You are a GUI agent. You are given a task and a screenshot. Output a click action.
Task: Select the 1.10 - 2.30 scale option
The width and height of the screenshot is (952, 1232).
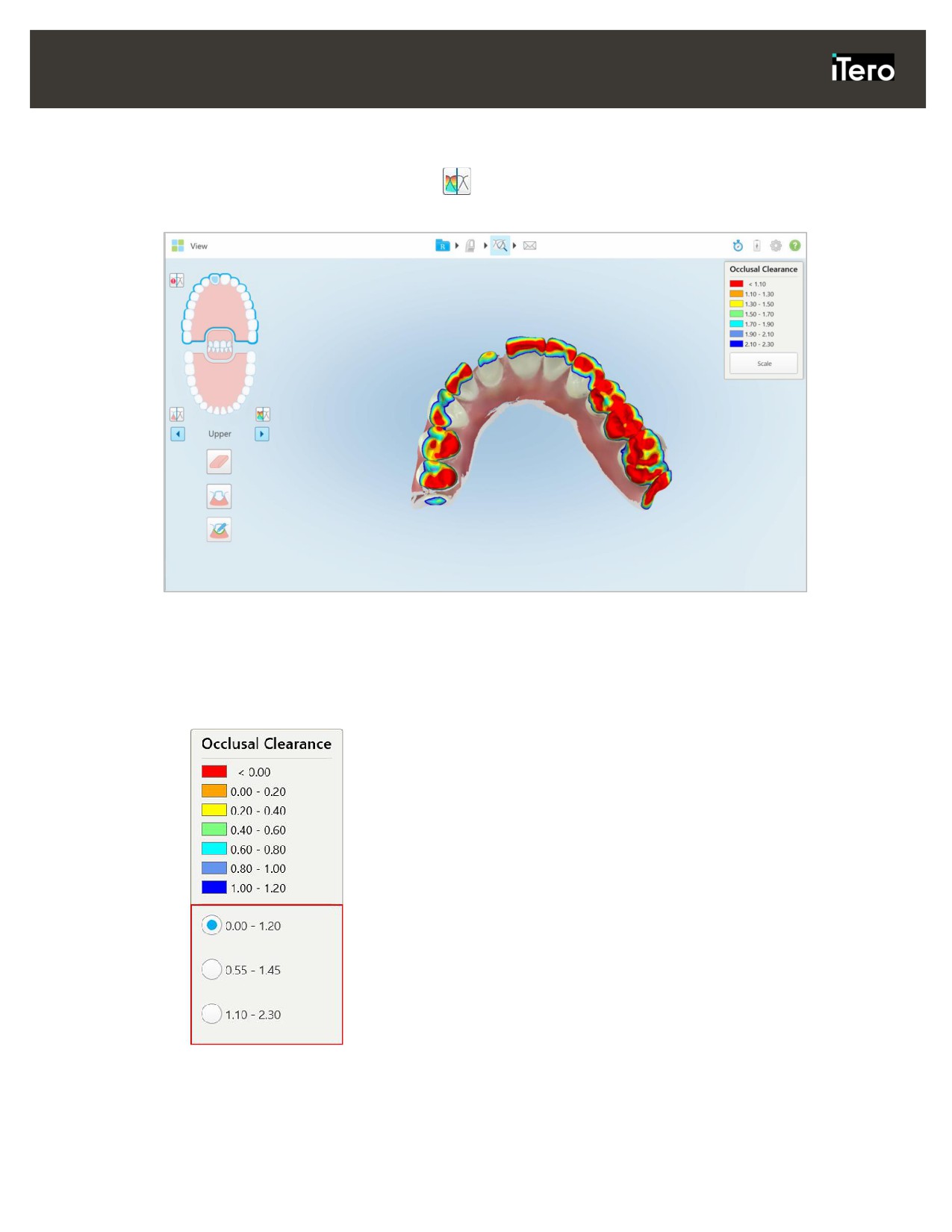[x=212, y=1014]
